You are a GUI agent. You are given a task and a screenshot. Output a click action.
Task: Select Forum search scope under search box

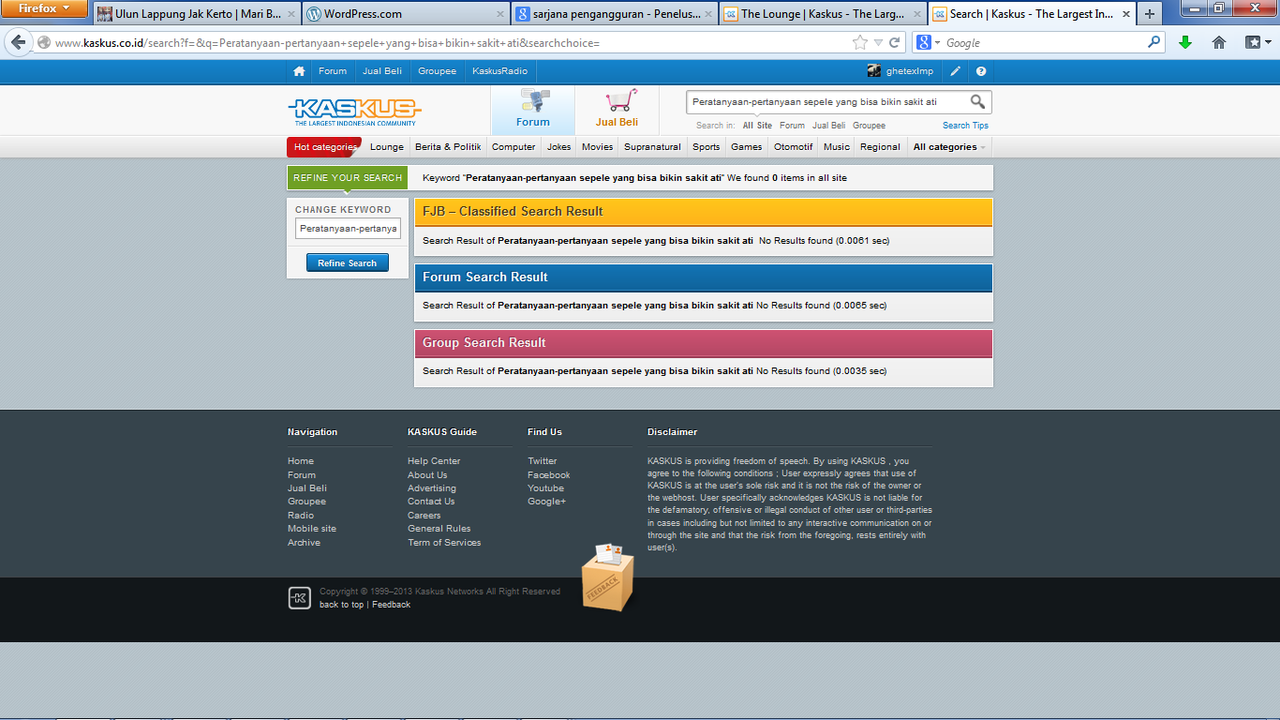coord(792,126)
